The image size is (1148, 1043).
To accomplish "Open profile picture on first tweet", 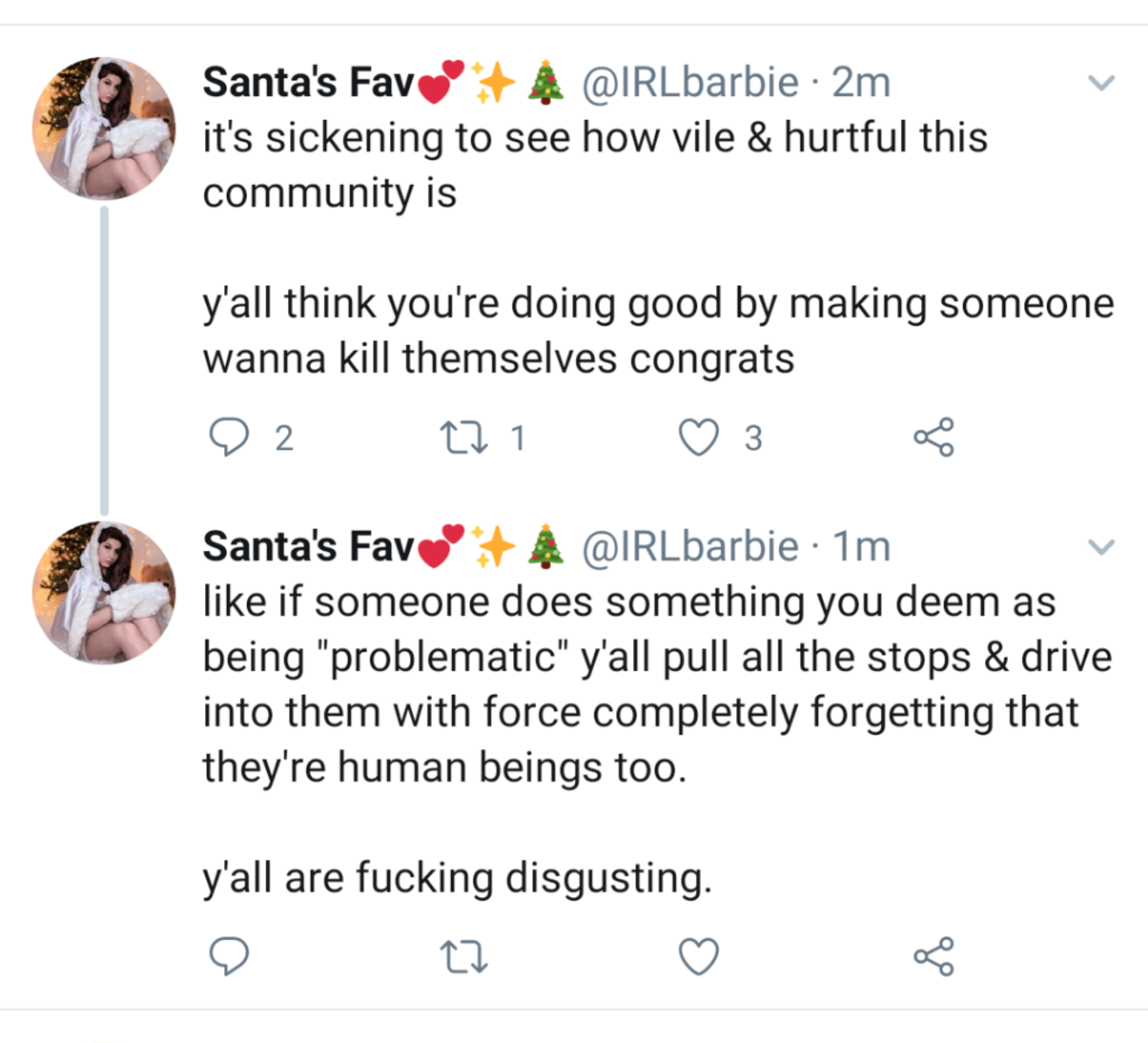I will tap(104, 128).
